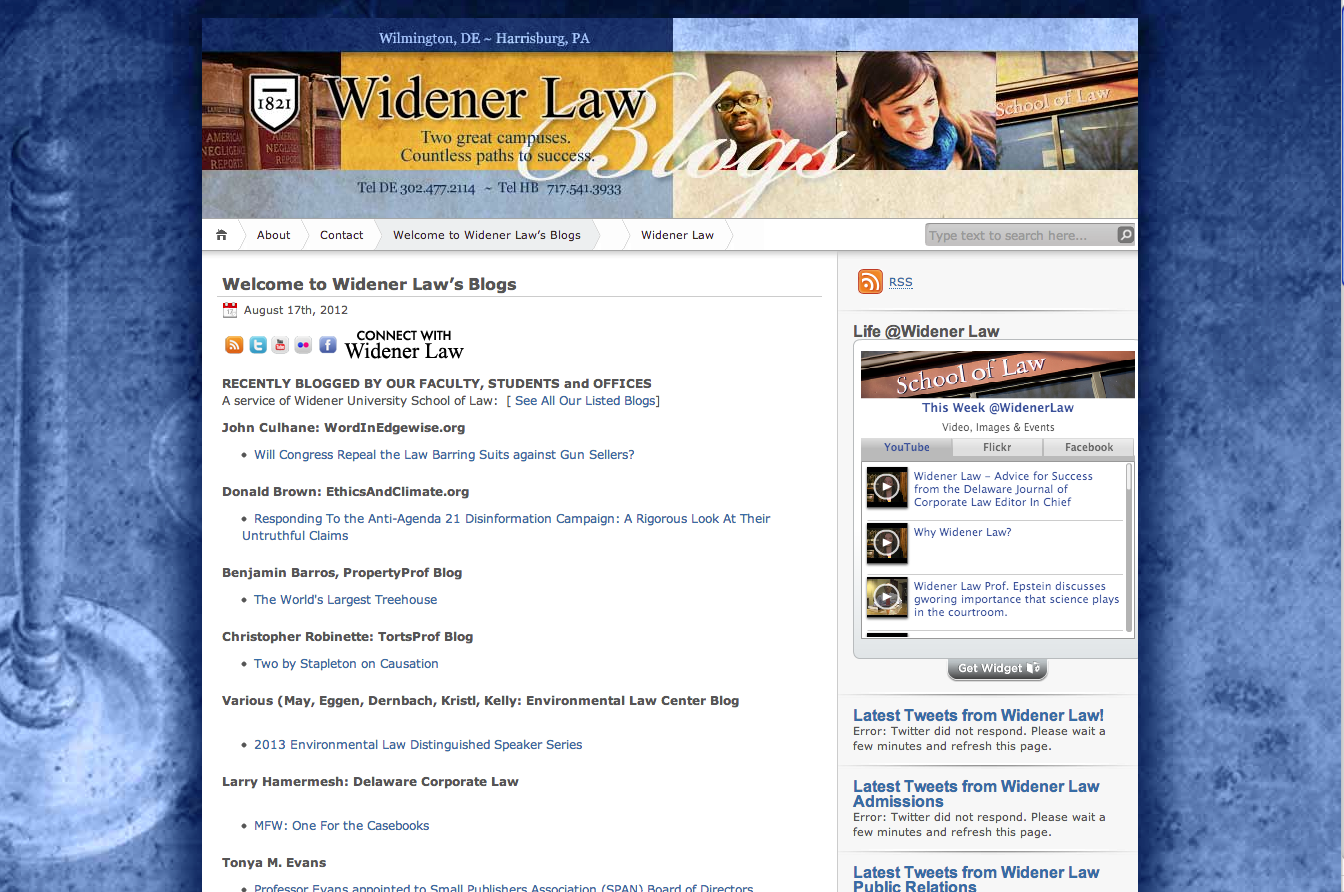Viewport: 1344px width, 892px height.
Task: Click the orange RSS icon in the post
Action: [234, 345]
